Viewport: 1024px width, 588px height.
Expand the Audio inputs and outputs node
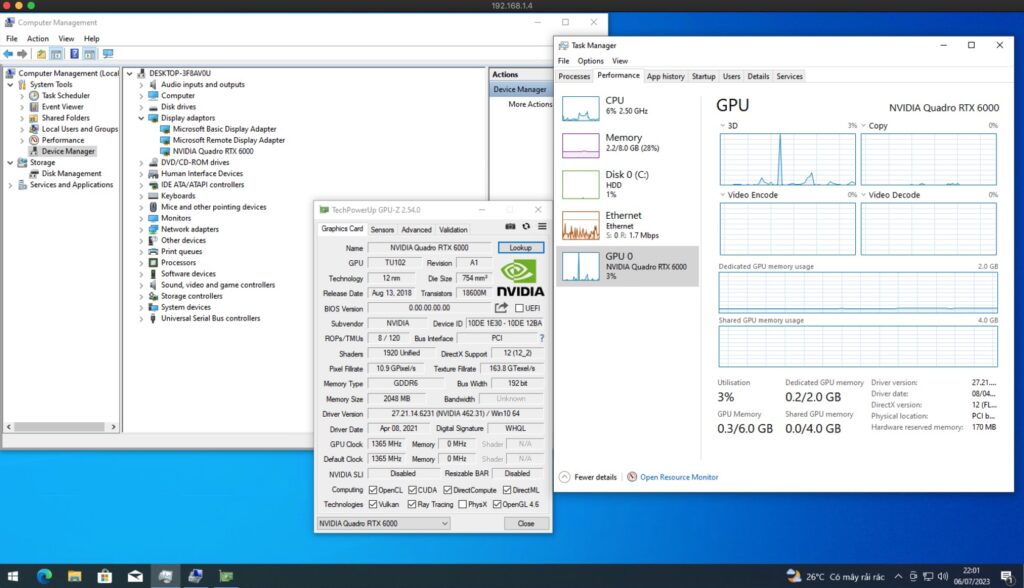(x=141, y=84)
